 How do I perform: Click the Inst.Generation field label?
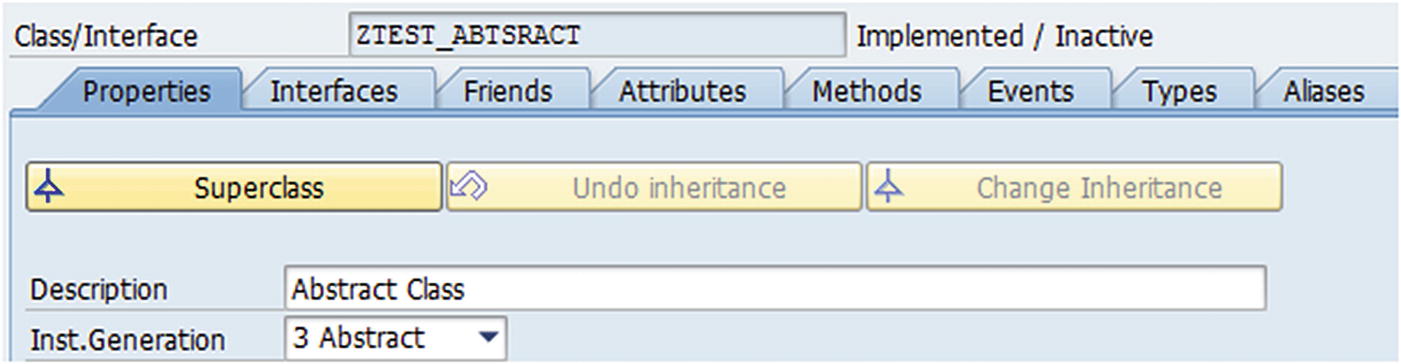tap(127, 340)
